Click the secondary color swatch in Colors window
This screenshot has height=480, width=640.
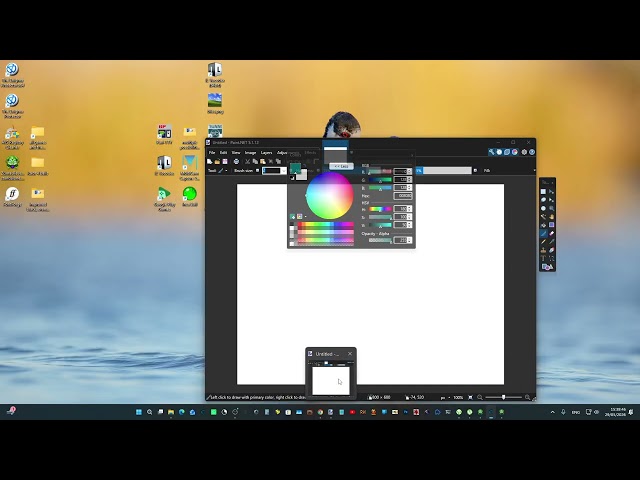(304, 176)
